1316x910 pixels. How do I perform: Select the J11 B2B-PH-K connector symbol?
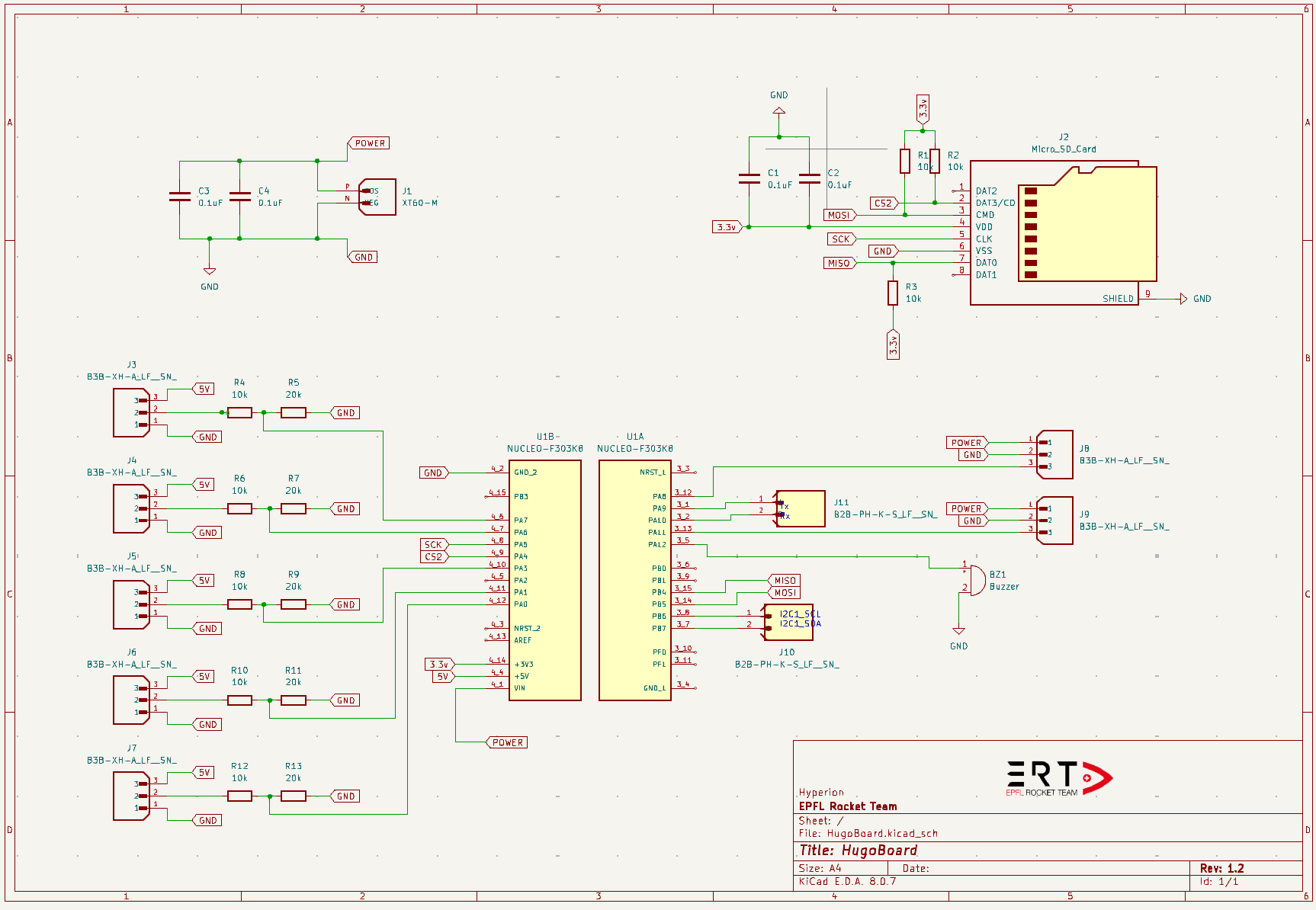tap(801, 508)
